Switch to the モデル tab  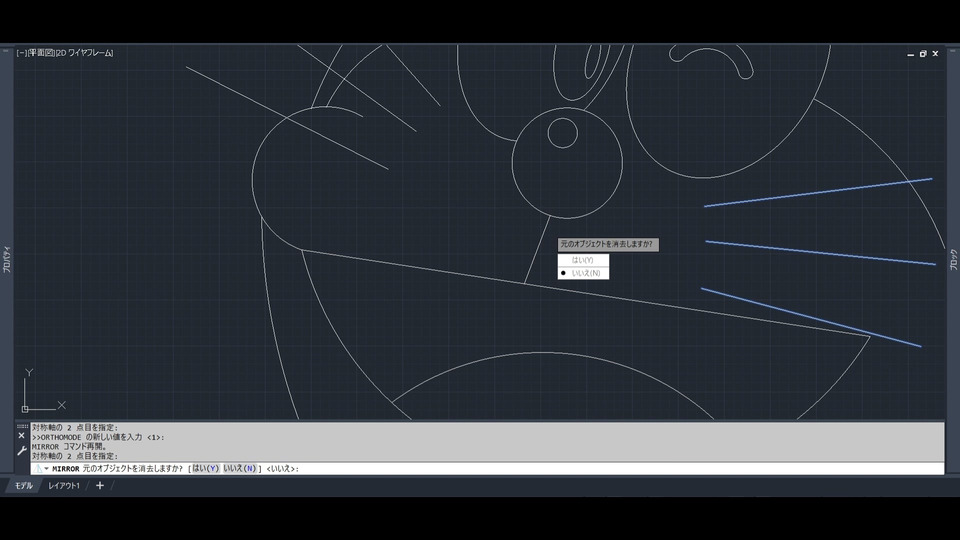(x=24, y=486)
